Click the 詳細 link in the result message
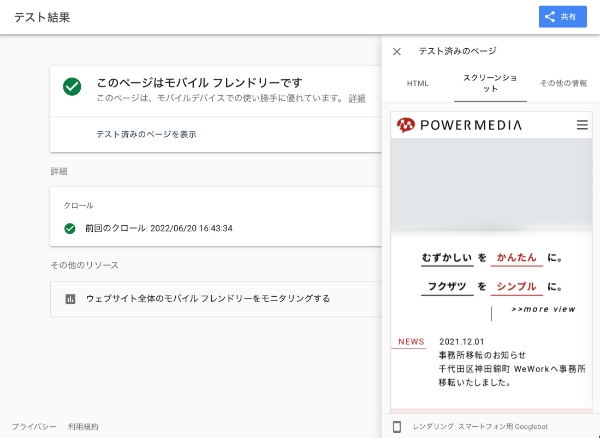This screenshot has width=600, height=438. [357, 99]
